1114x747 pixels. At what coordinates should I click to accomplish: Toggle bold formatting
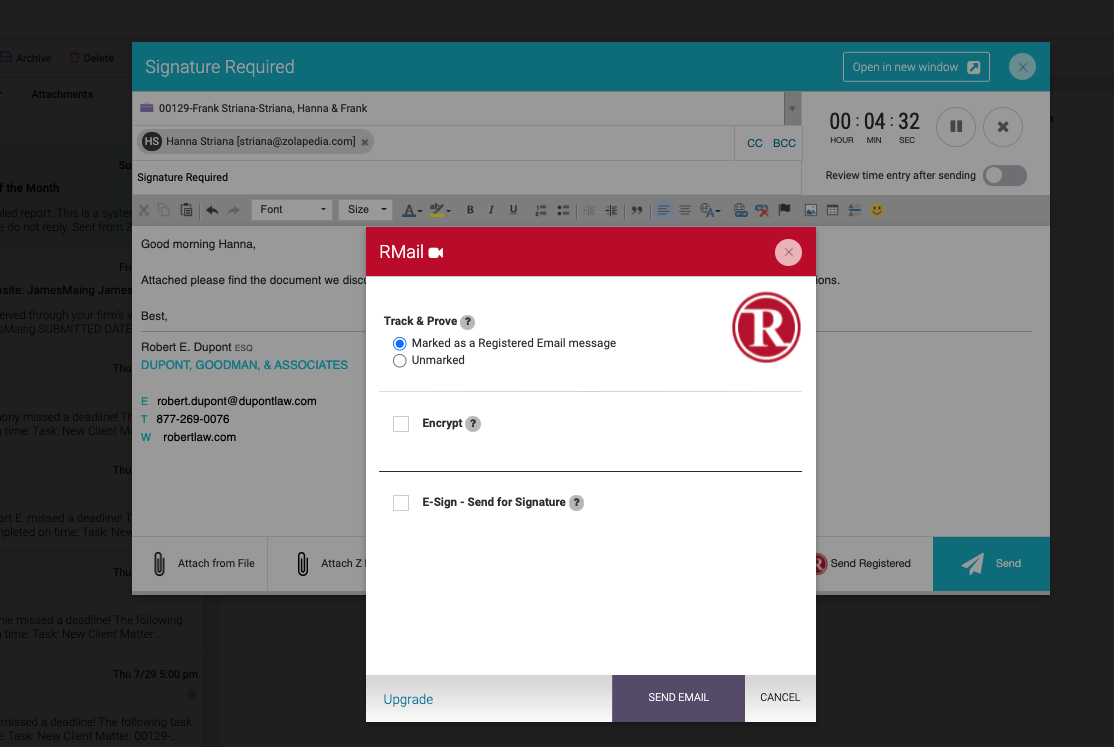[470, 210]
